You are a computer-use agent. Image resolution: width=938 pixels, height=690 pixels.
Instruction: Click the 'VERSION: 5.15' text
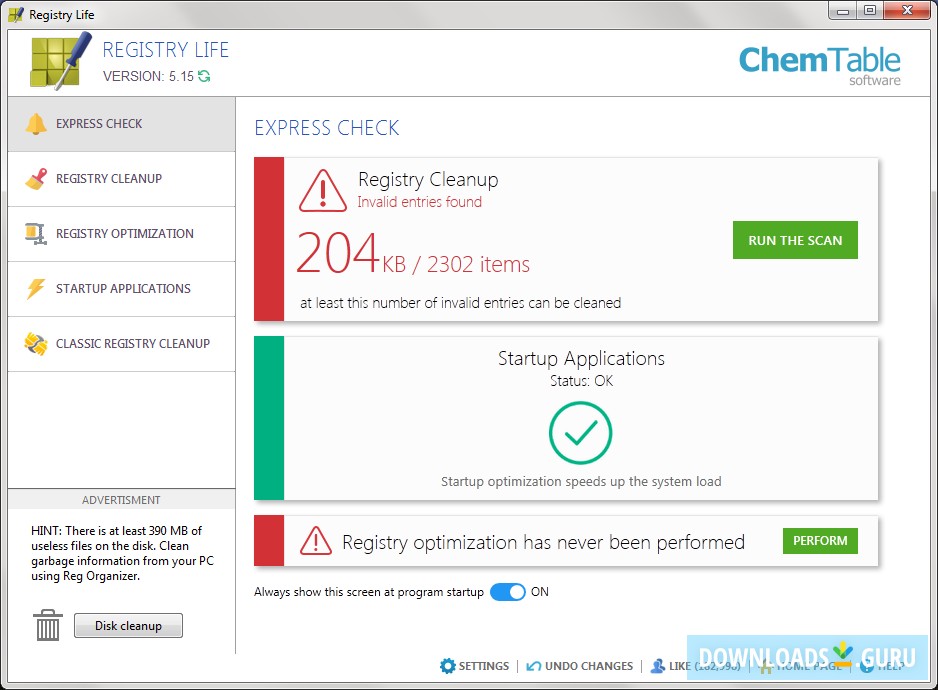148,77
